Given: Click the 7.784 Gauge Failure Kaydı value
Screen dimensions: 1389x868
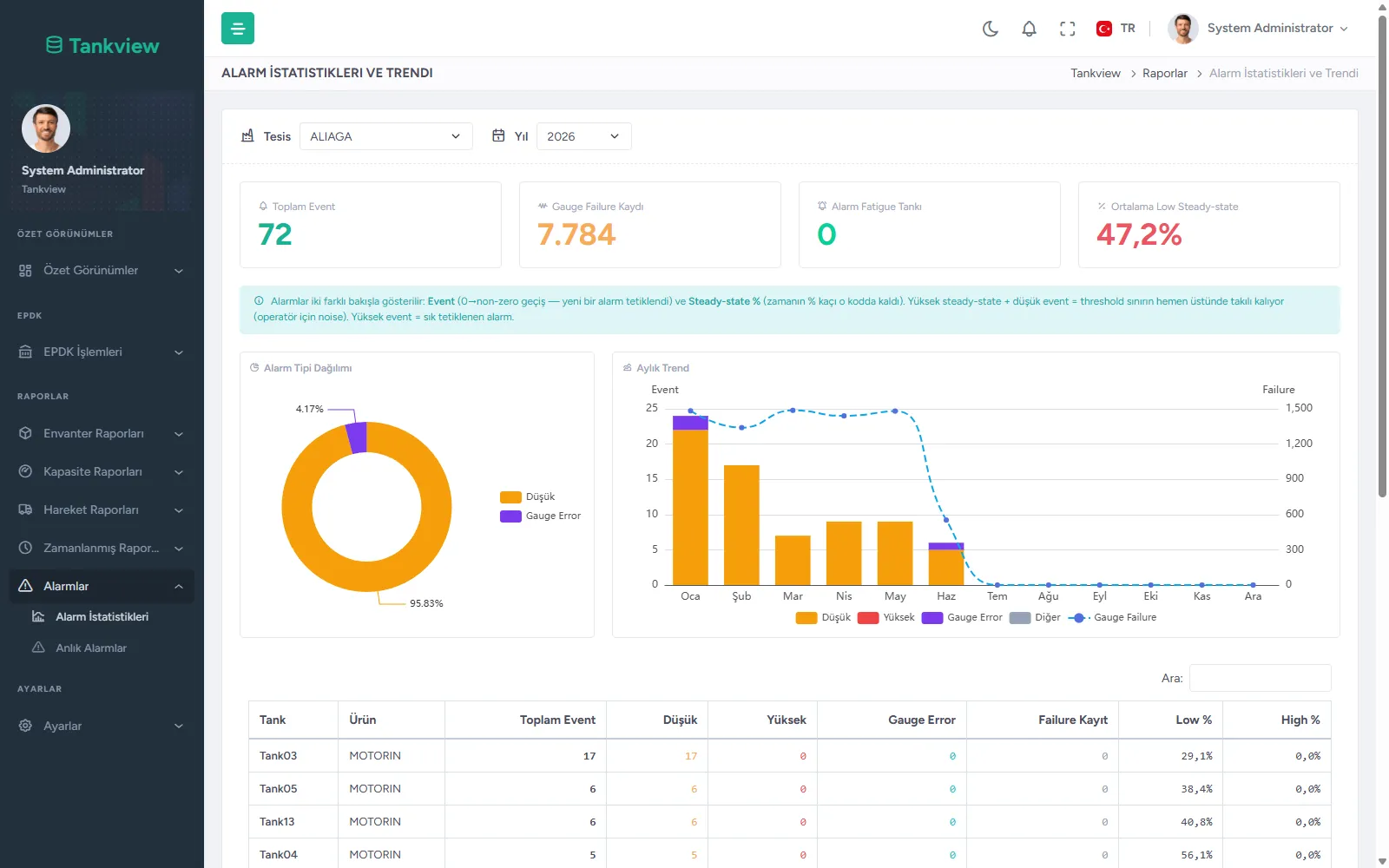Looking at the screenshot, I should pyautogui.click(x=576, y=234).
